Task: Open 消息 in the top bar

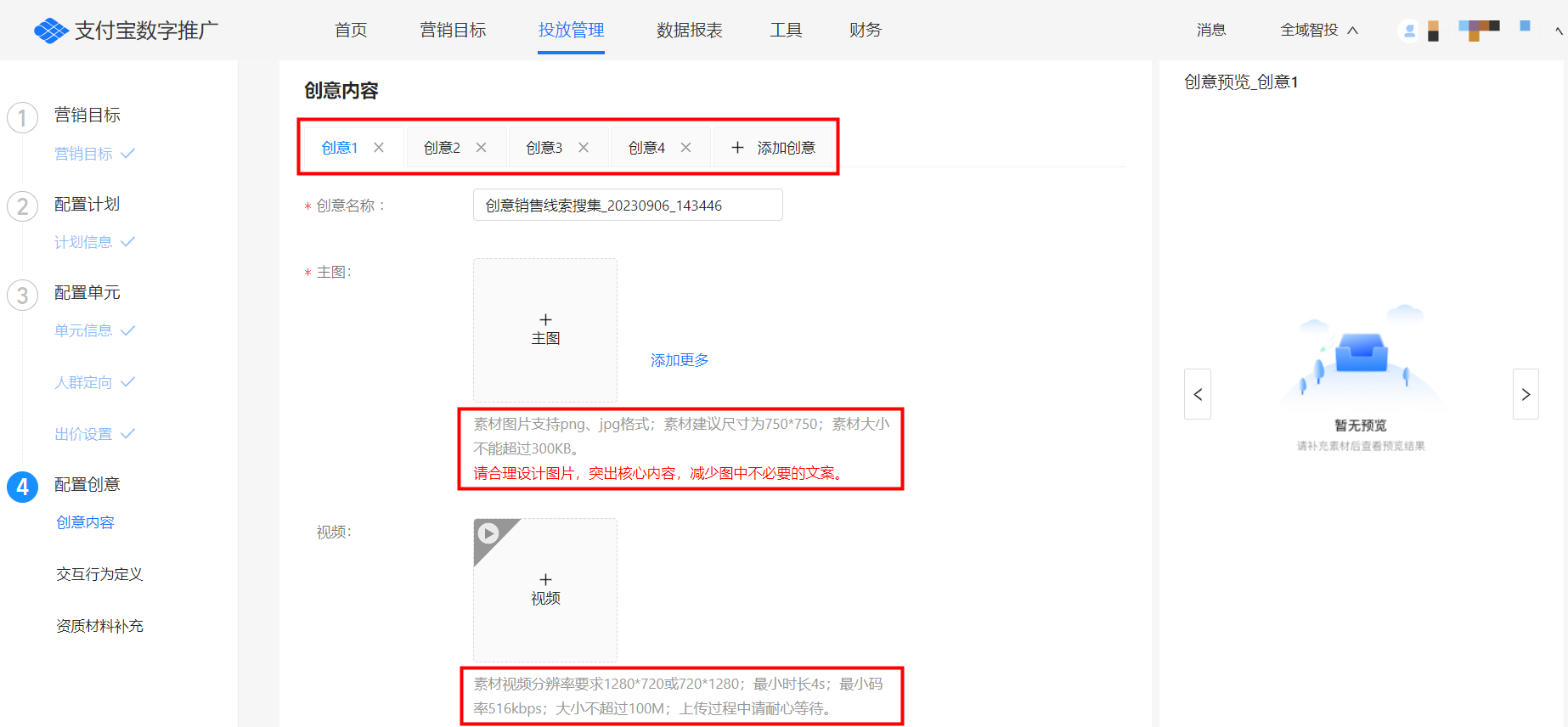Action: coord(1211,31)
